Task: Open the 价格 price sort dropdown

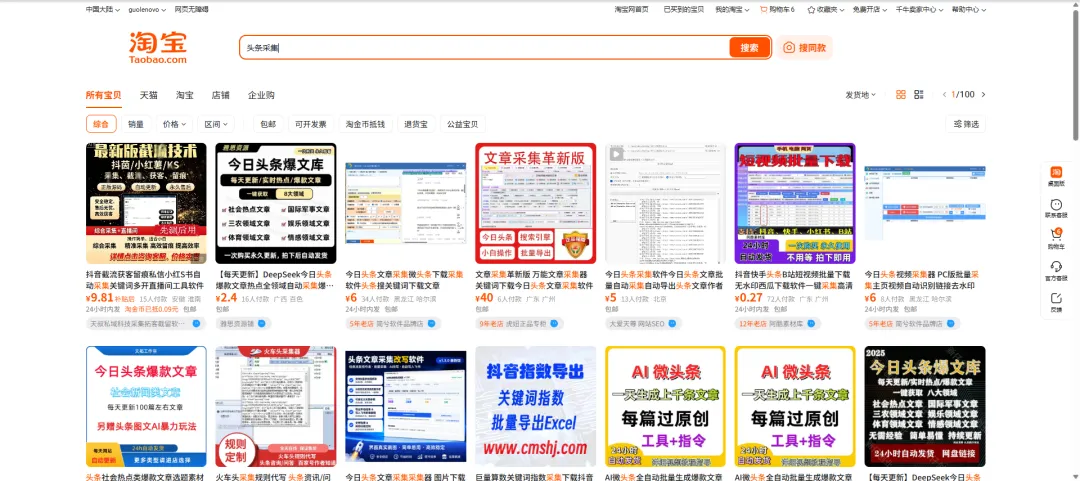Action: (x=174, y=124)
